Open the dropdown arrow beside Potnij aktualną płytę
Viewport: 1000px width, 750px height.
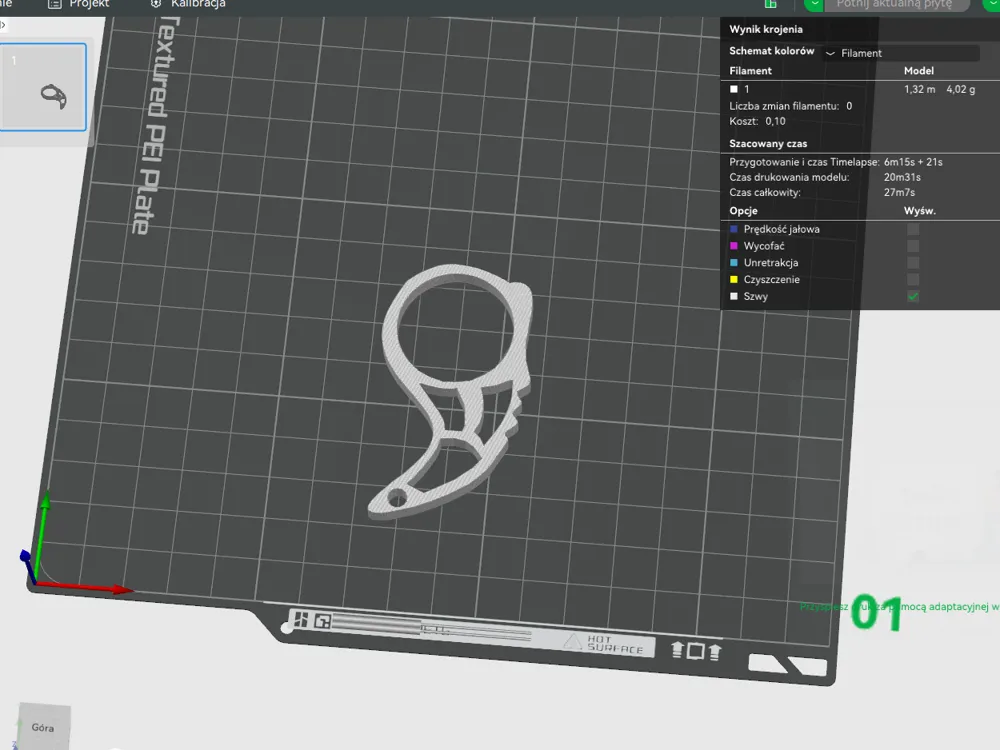(x=814, y=4)
